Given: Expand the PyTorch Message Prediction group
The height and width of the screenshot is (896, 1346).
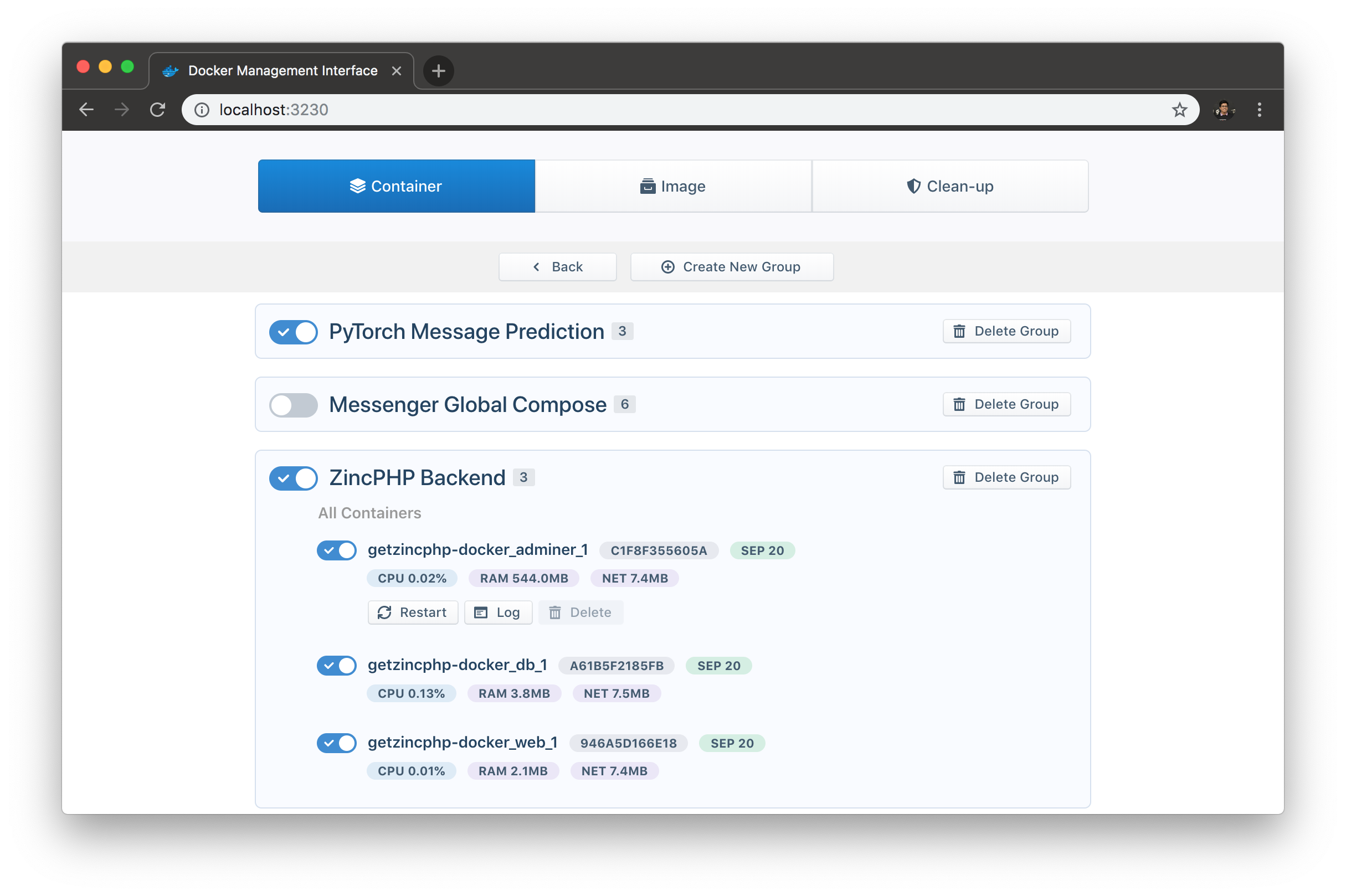Looking at the screenshot, I should (x=466, y=332).
